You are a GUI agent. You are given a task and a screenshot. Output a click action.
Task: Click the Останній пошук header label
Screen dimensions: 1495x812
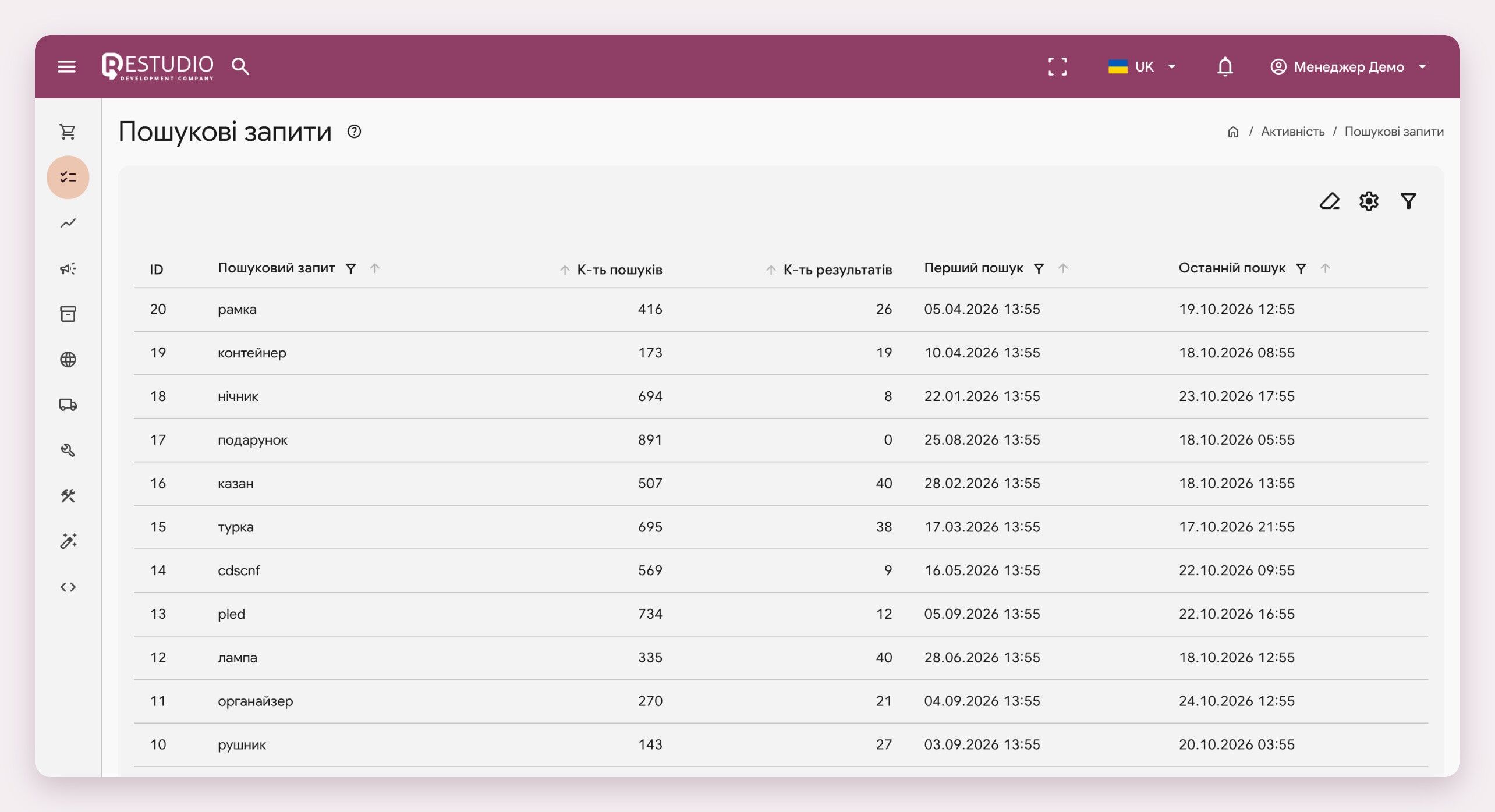point(1232,268)
